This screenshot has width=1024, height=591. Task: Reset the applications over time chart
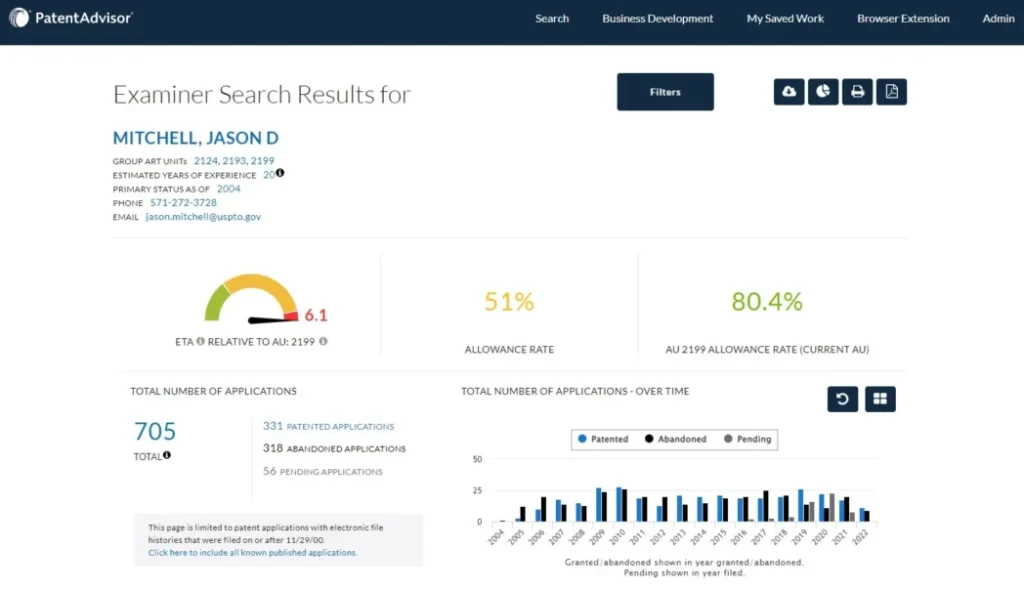click(x=842, y=398)
